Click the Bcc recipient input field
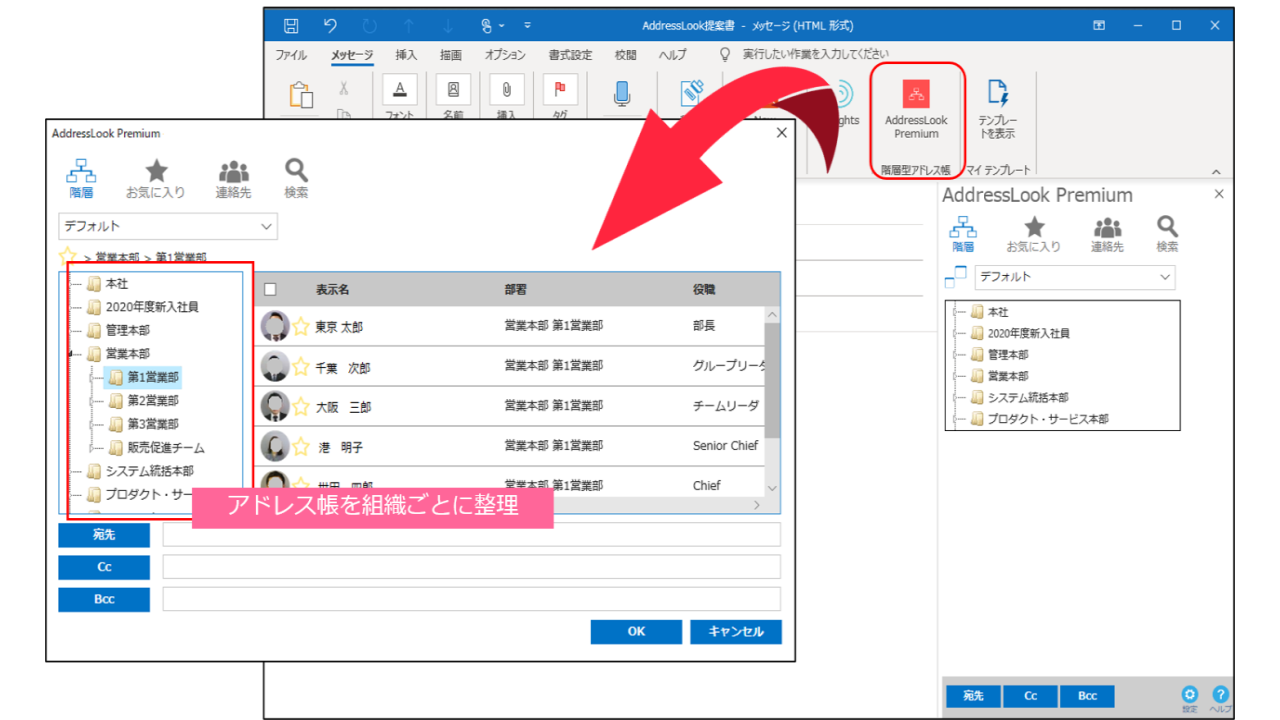The width and height of the screenshot is (1280, 720). click(x=472, y=599)
